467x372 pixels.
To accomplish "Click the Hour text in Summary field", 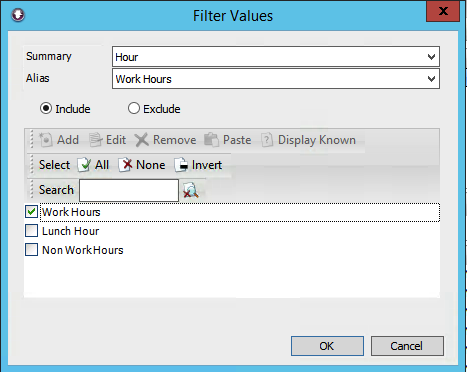I will 127,57.
